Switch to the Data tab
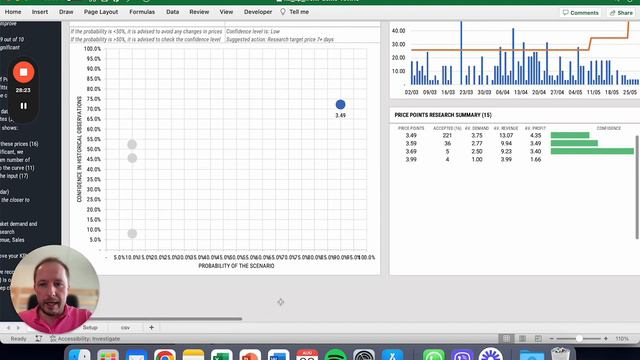This screenshot has height=360, width=640. click(x=173, y=12)
